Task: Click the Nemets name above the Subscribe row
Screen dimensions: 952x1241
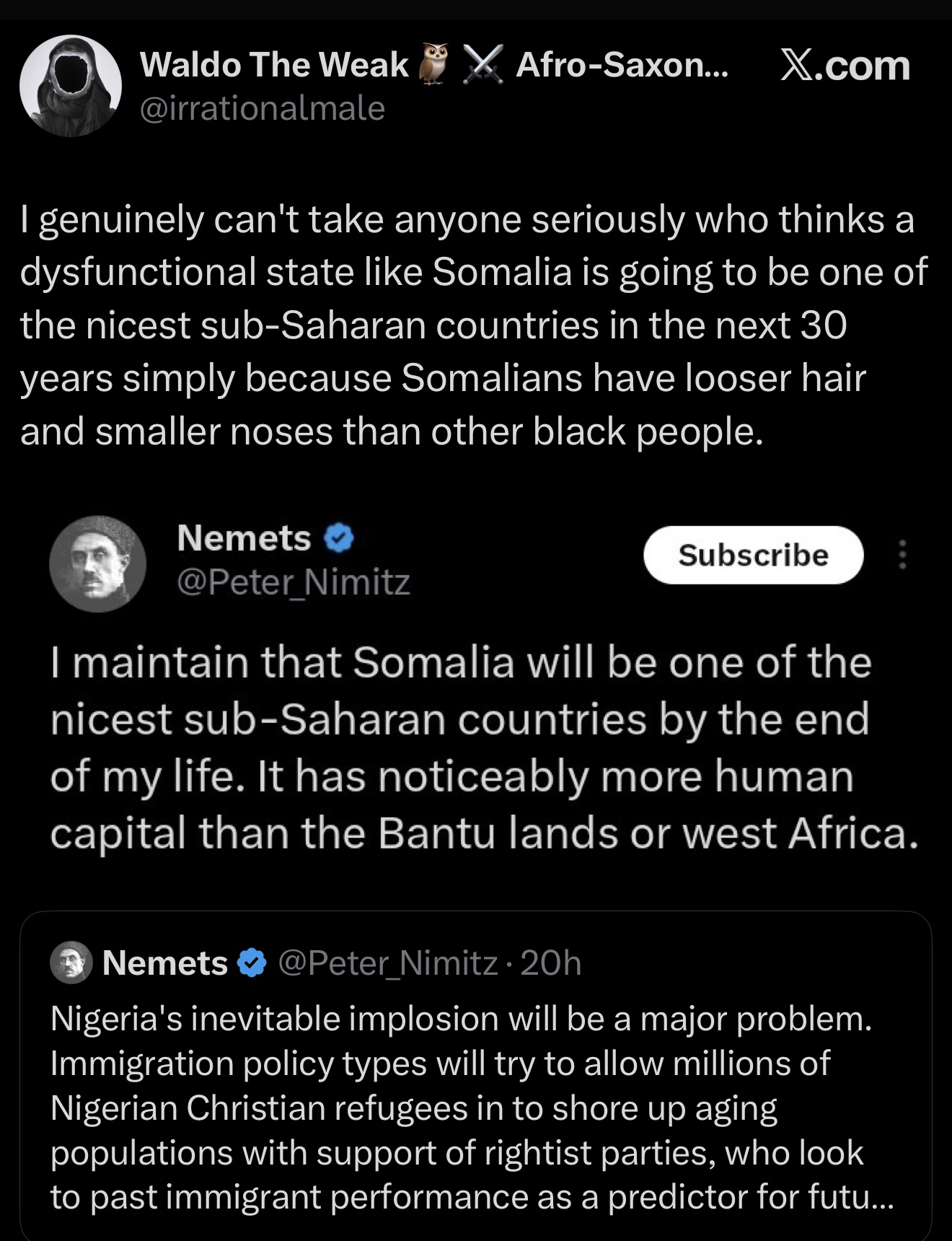Action: [244, 538]
